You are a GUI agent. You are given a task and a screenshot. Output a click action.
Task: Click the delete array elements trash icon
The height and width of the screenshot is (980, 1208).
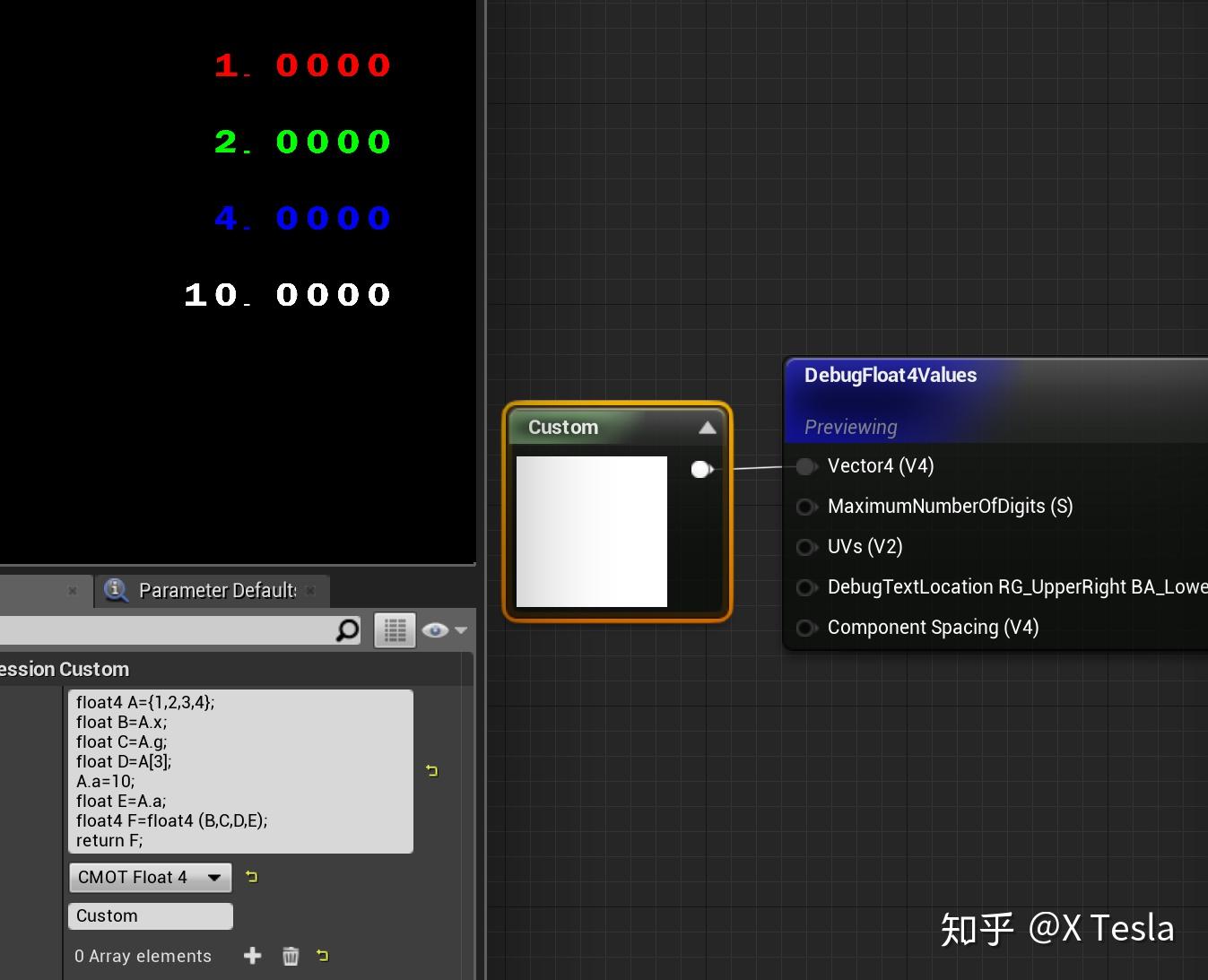290,956
